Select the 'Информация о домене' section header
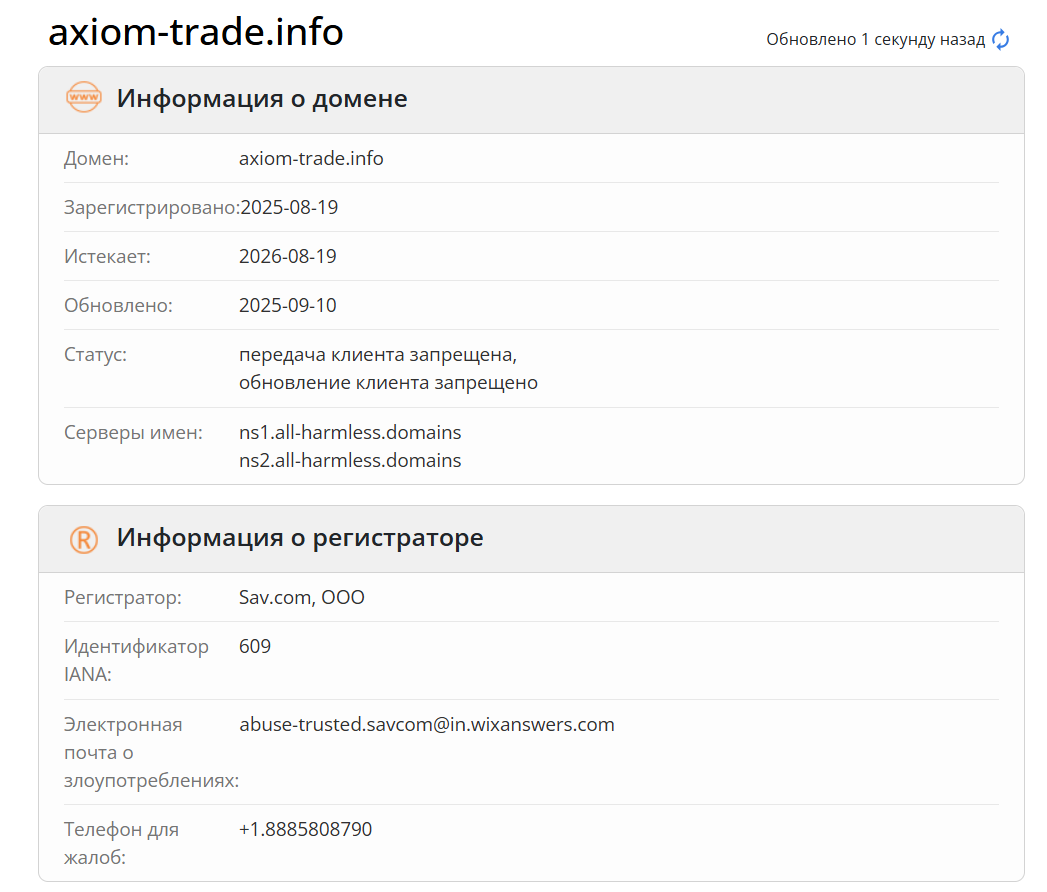 (262, 99)
